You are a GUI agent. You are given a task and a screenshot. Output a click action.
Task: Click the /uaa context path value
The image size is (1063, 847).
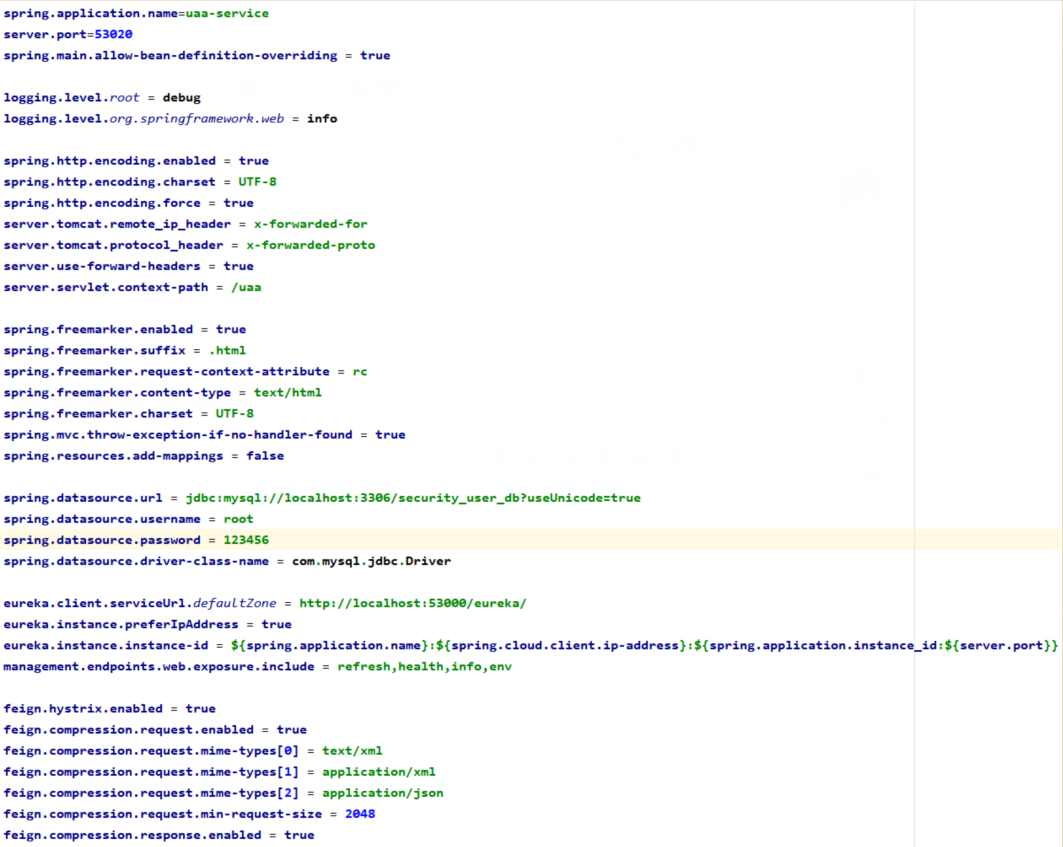pos(246,287)
